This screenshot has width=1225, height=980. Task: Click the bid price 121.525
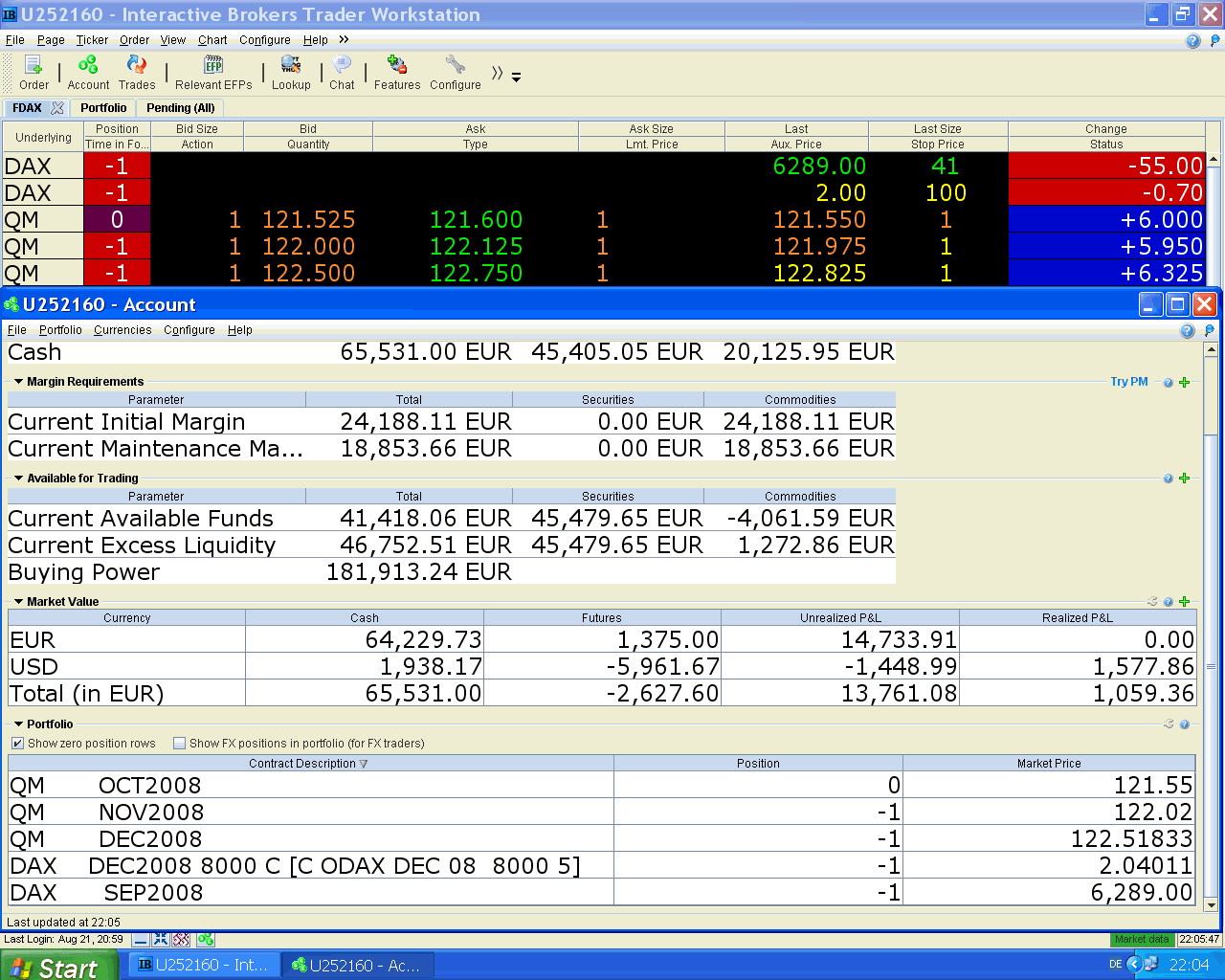pos(308,219)
